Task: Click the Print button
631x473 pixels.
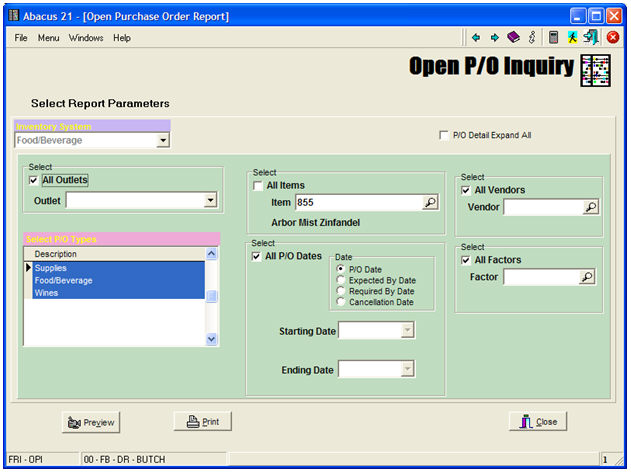Action: [202, 422]
